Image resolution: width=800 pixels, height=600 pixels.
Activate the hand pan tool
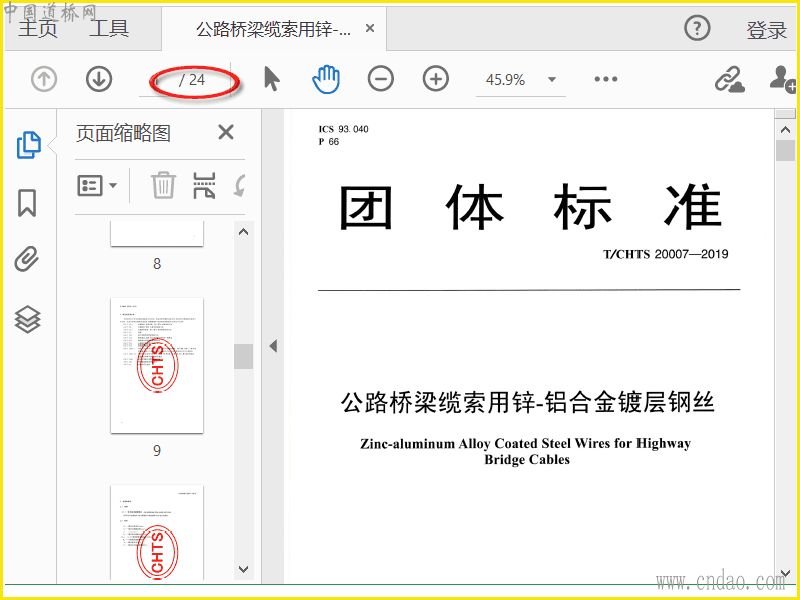326,79
